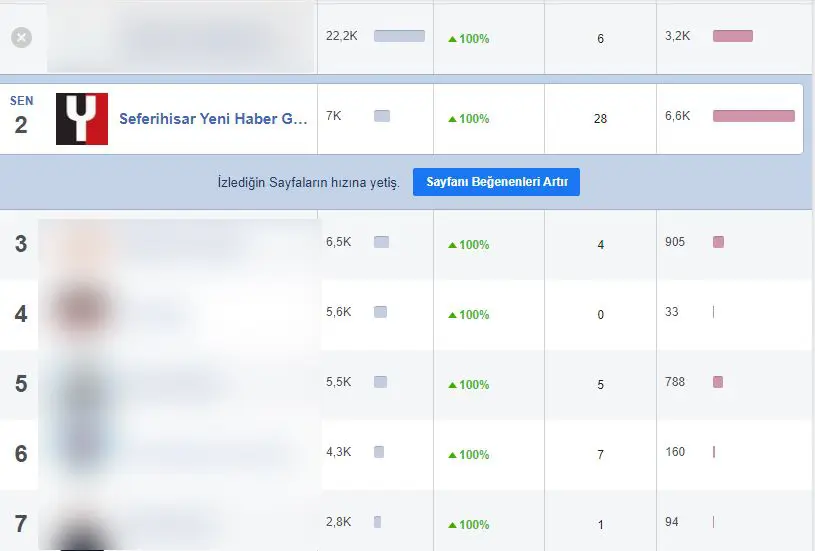Click the 788 engagement value in row 5
Viewport: 815px width, 551px height.
[675, 382]
